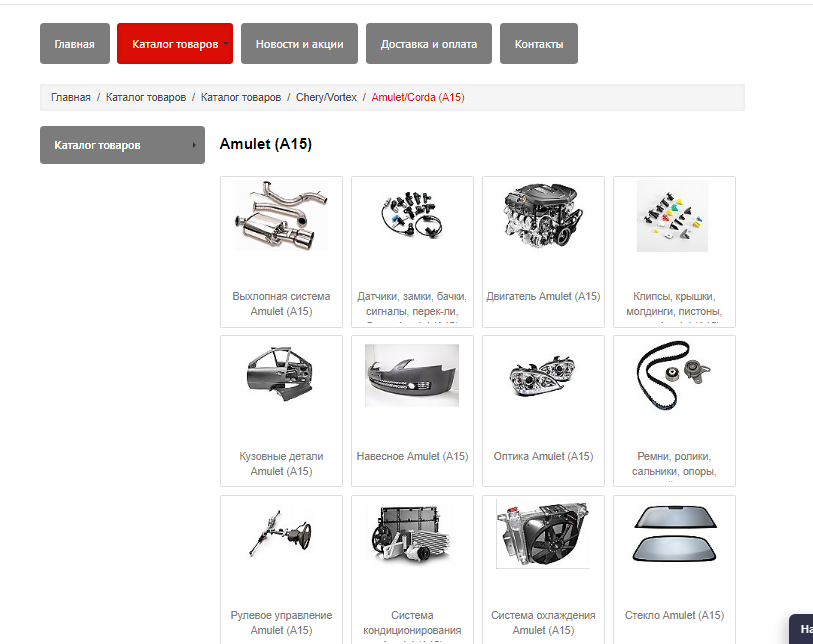Click Amulet/Corda (A15) breadcrumb item

tap(418, 97)
